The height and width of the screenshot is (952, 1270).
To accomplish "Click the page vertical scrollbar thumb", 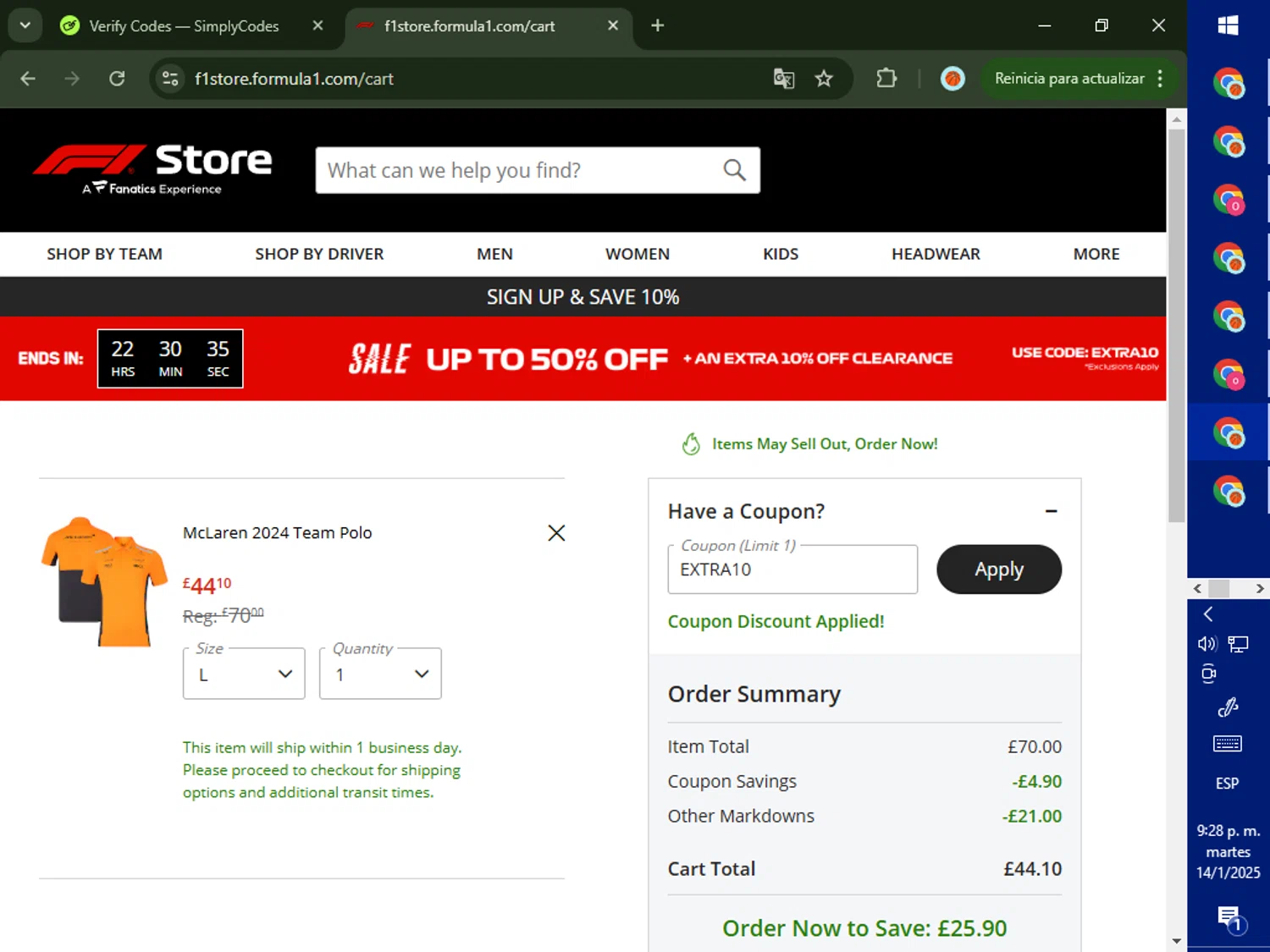I will pos(1176,322).
